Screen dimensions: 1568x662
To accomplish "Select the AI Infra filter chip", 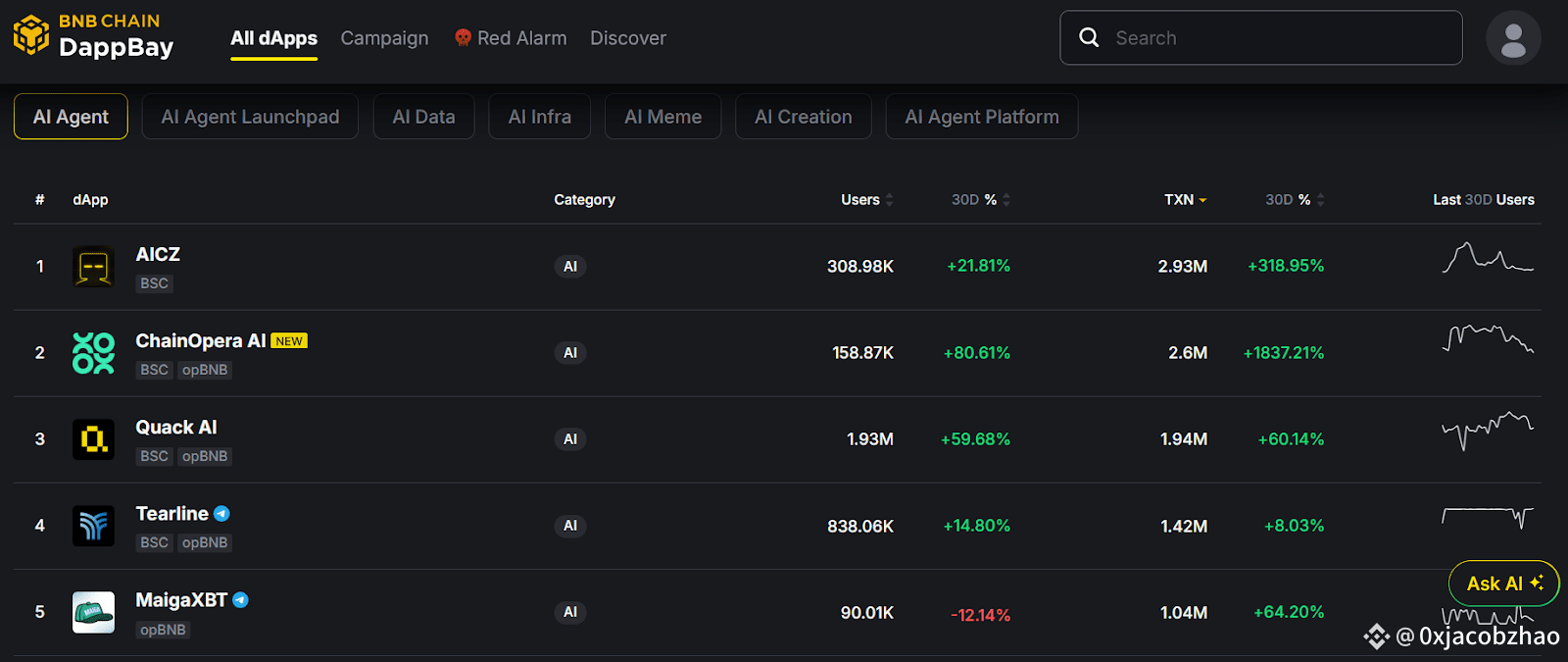I will [x=539, y=117].
